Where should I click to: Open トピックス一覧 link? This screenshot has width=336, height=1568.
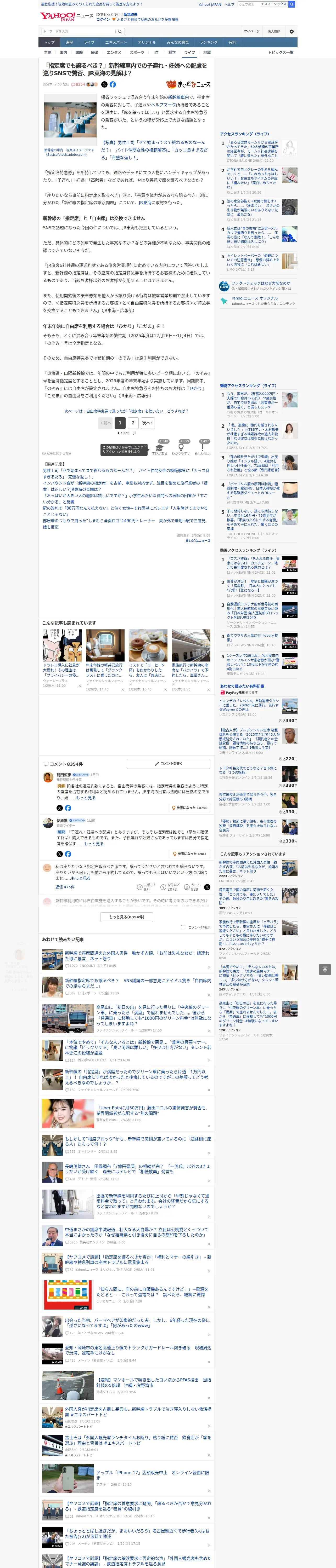281,52
